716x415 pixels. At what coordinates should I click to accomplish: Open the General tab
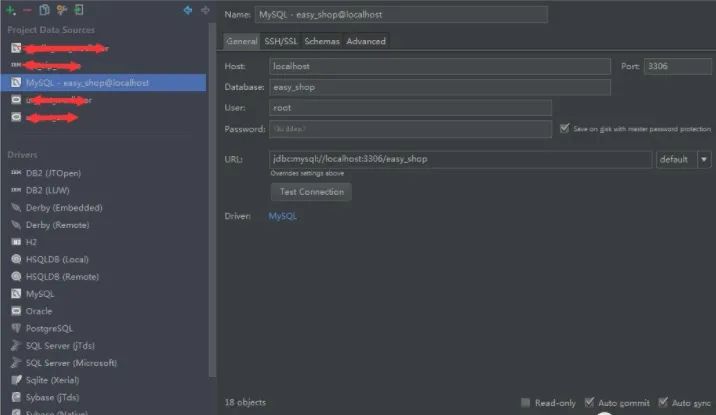point(242,41)
